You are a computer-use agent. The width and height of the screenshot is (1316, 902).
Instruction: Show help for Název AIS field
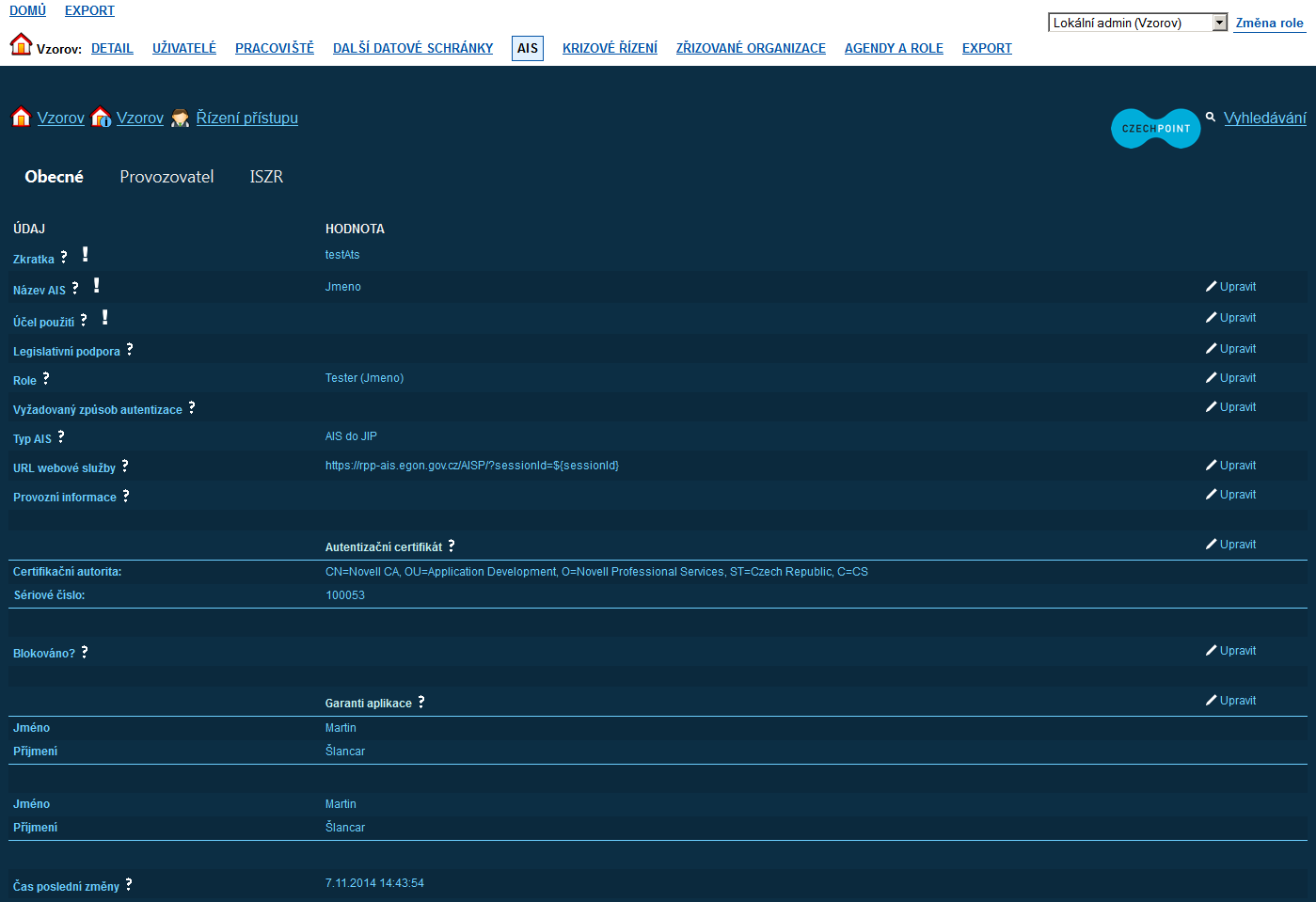tap(75, 288)
